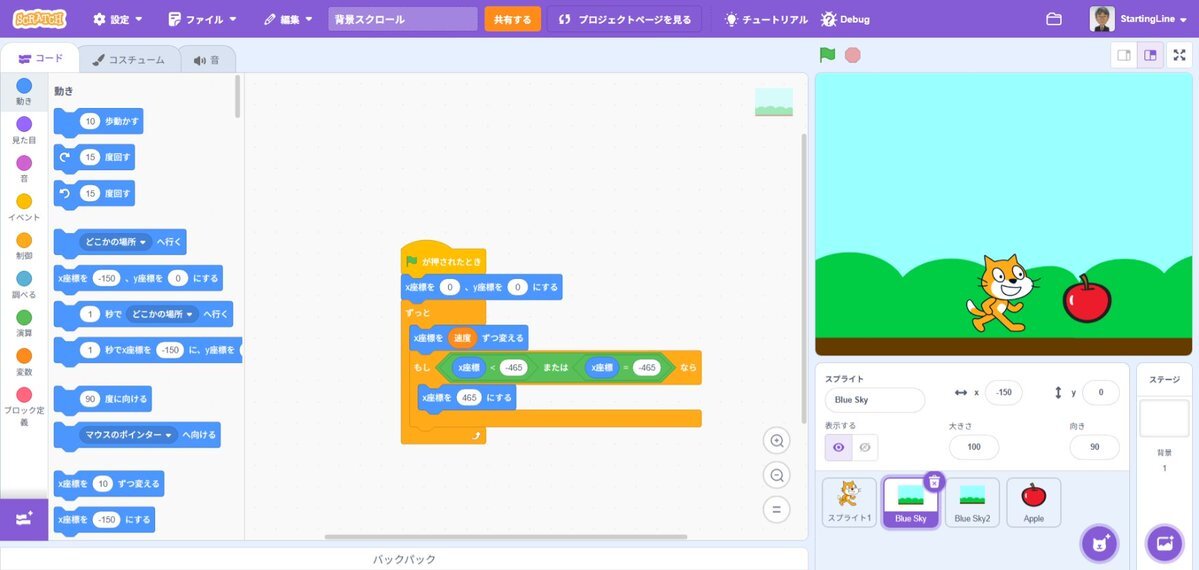This screenshot has height=570, width=1199.
Task: Switch to the コスチューム costumes tab
Action: click(x=128, y=60)
